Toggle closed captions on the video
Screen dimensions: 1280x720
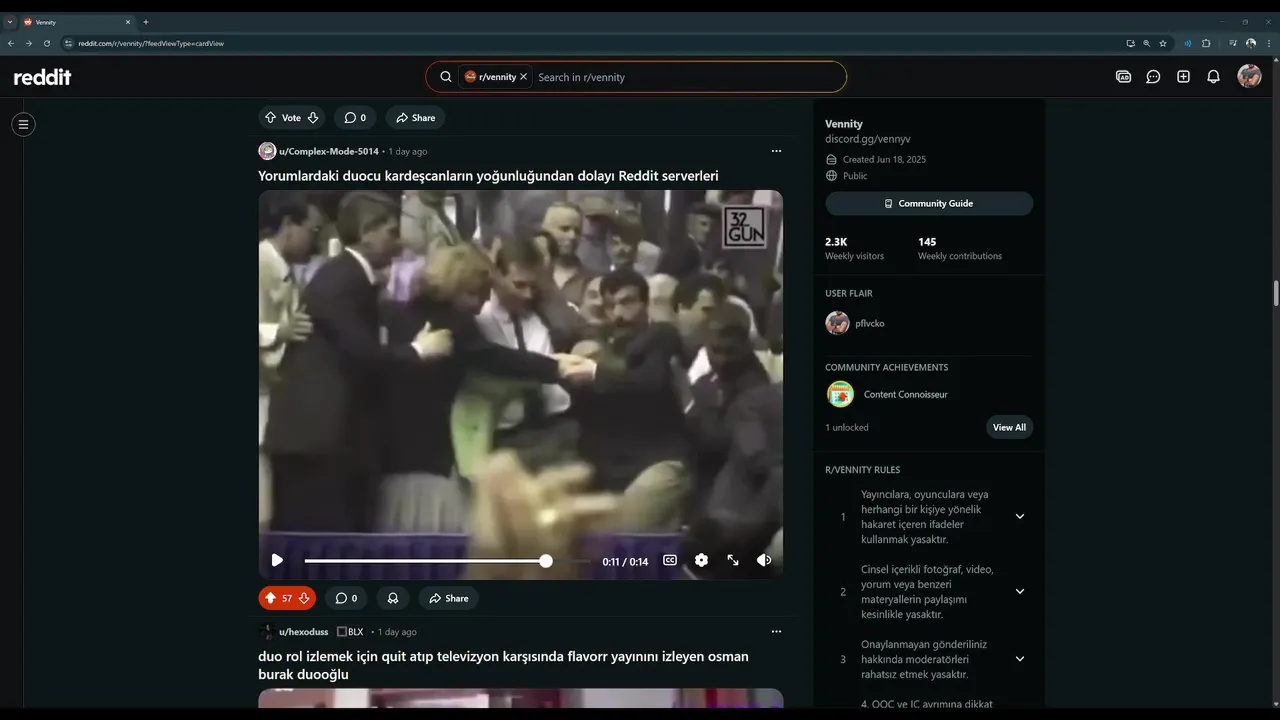point(670,561)
